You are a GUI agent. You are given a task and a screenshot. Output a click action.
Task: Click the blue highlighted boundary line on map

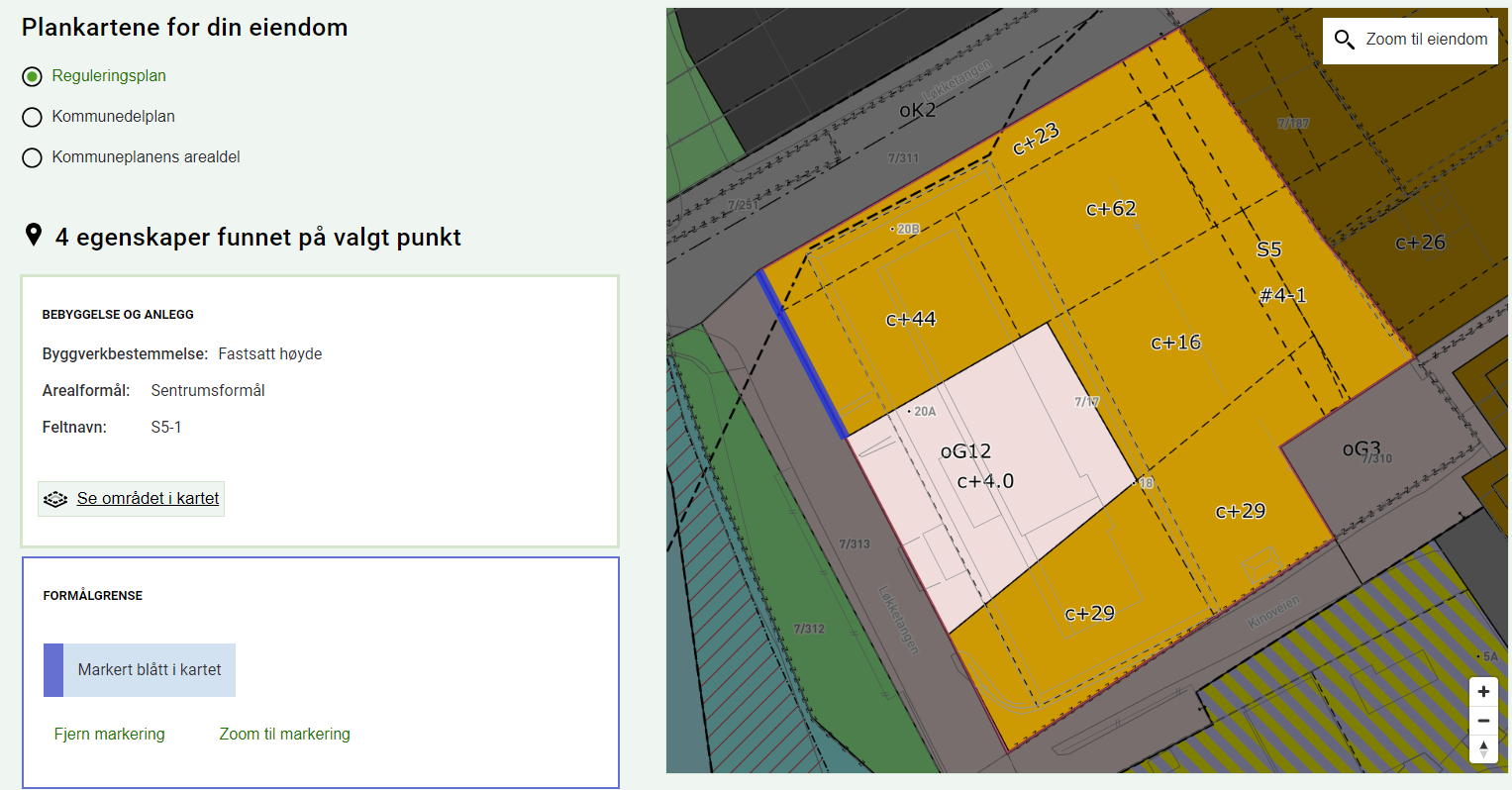[800, 351]
